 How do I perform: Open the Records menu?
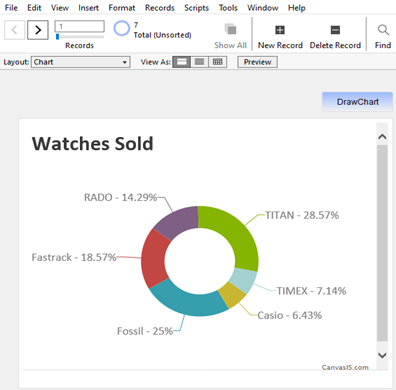(160, 8)
